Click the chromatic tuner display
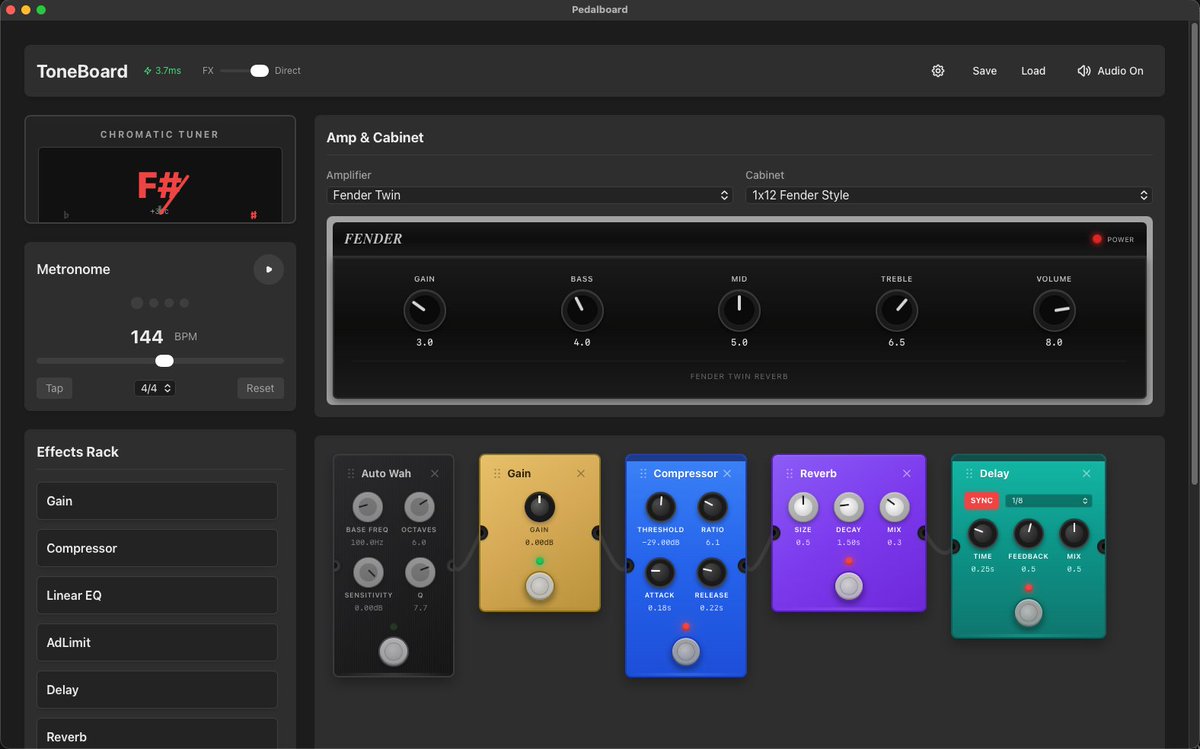This screenshot has height=749, width=1200. pos(160,185)
